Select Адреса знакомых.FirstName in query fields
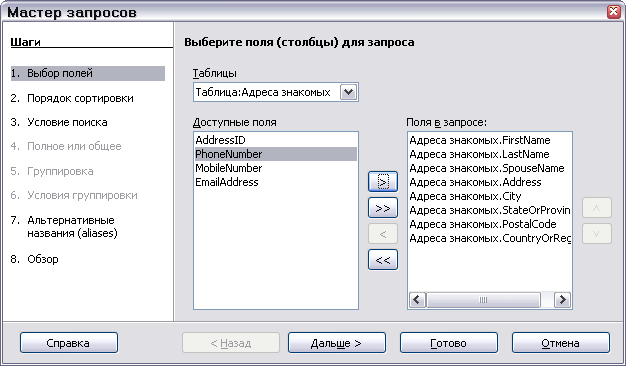626x366 pixels. pos(490,140)
